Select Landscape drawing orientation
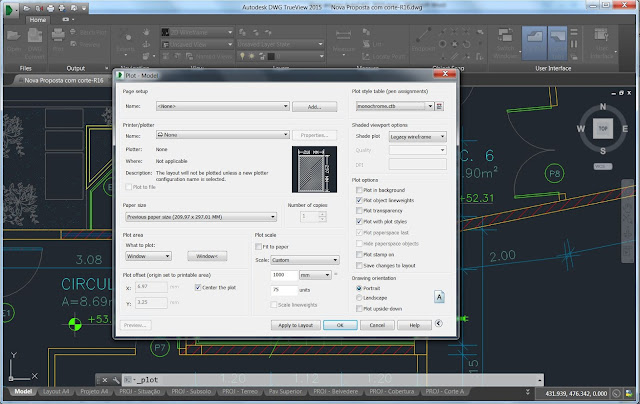The height and width of the screenshot is (404, 640). pos(359,296)
